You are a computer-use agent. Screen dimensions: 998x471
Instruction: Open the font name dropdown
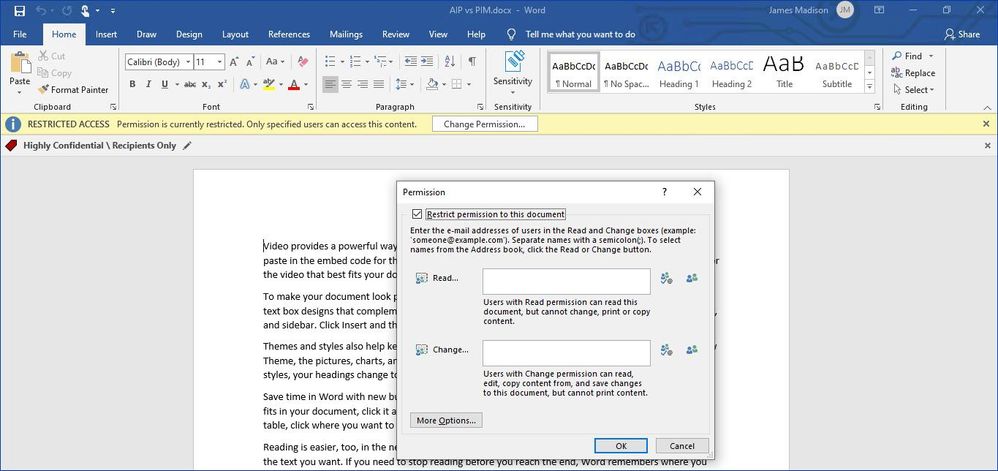point(189,62)
